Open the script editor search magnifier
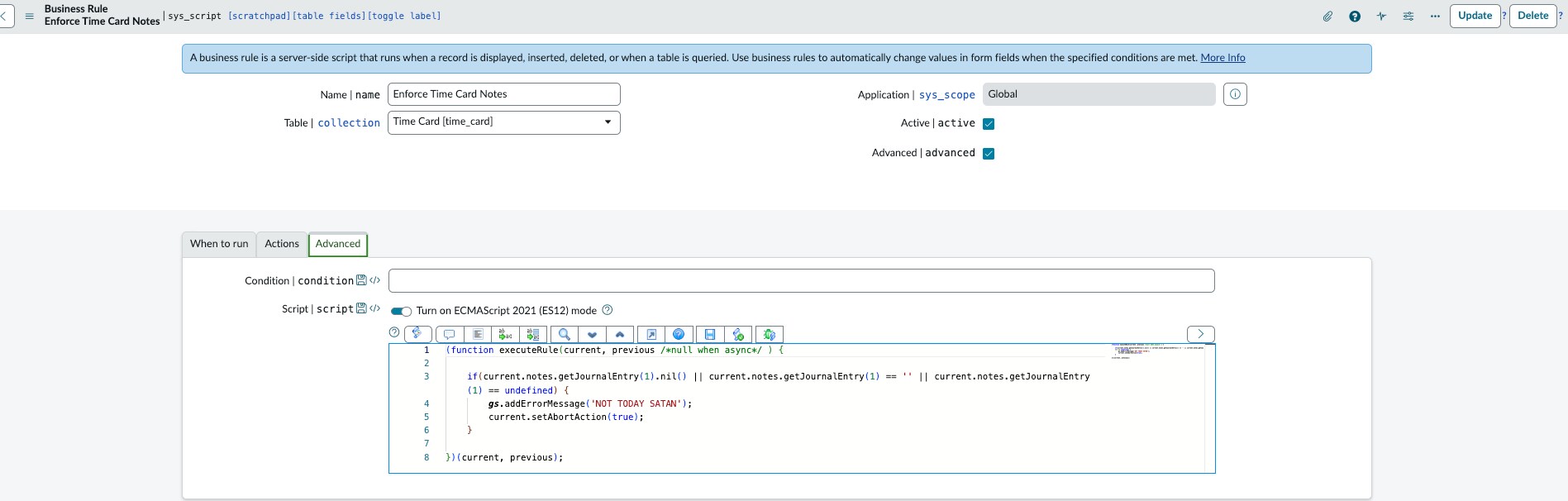The image size is (1568, 501). 564,334
